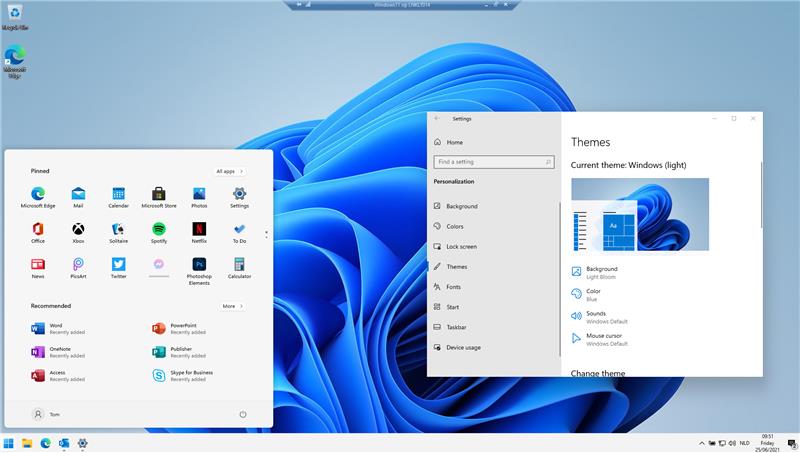The width and height of the screenshot is (800, 453).
Task: Open Settings from pinned apps
Action: [239, 197]
